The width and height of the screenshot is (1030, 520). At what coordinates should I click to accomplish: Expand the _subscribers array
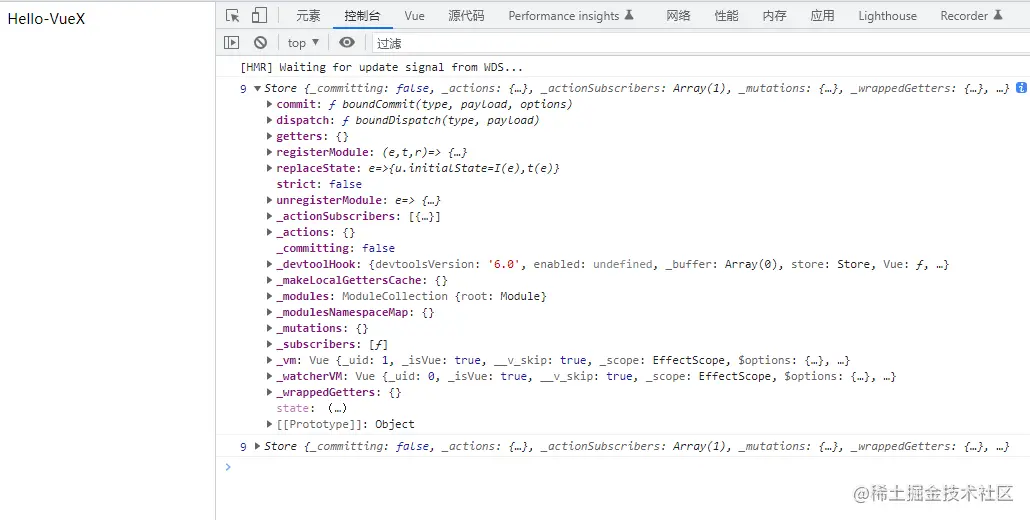tap(269, 344)
